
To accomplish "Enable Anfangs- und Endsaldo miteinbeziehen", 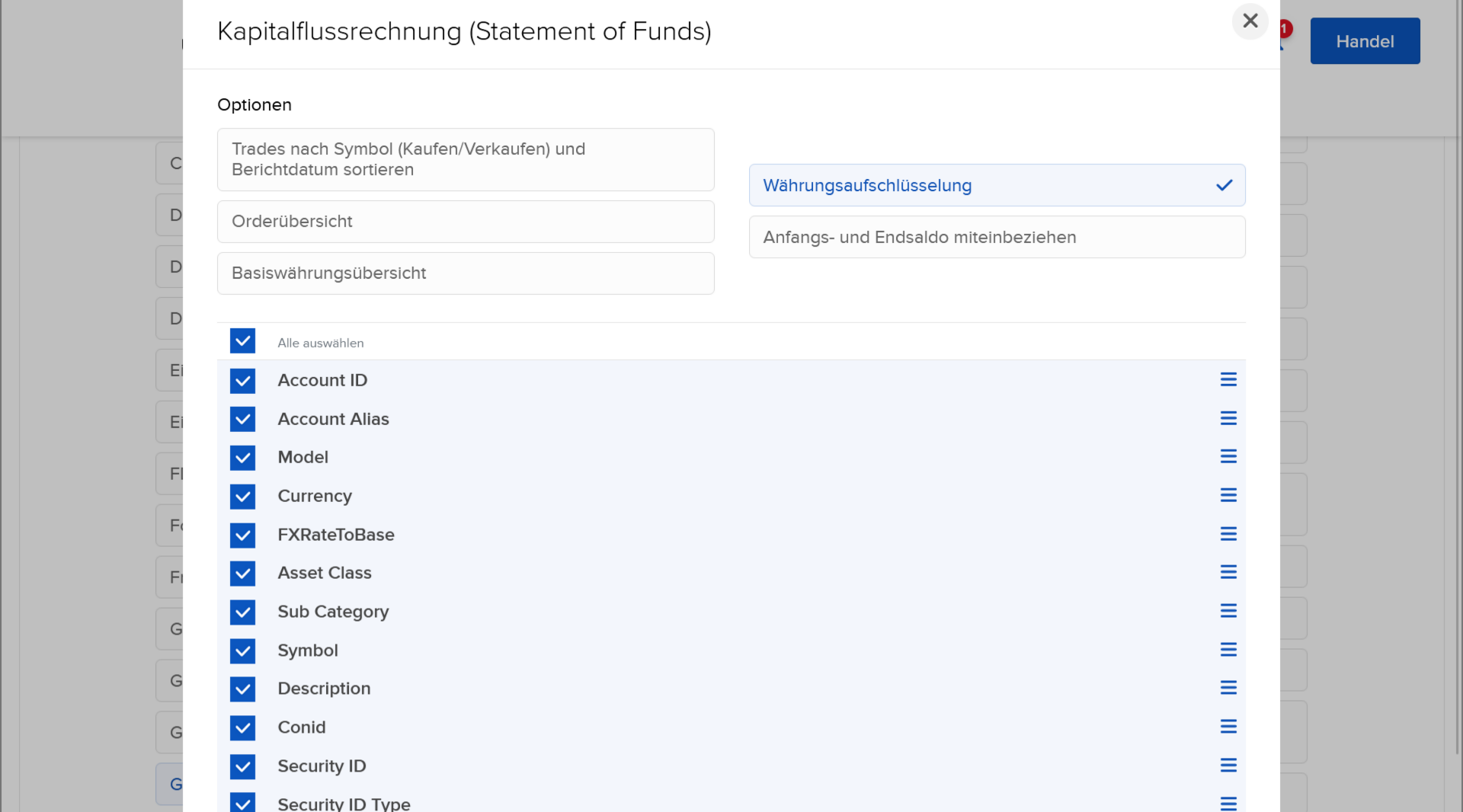I will tap(997, 237).
